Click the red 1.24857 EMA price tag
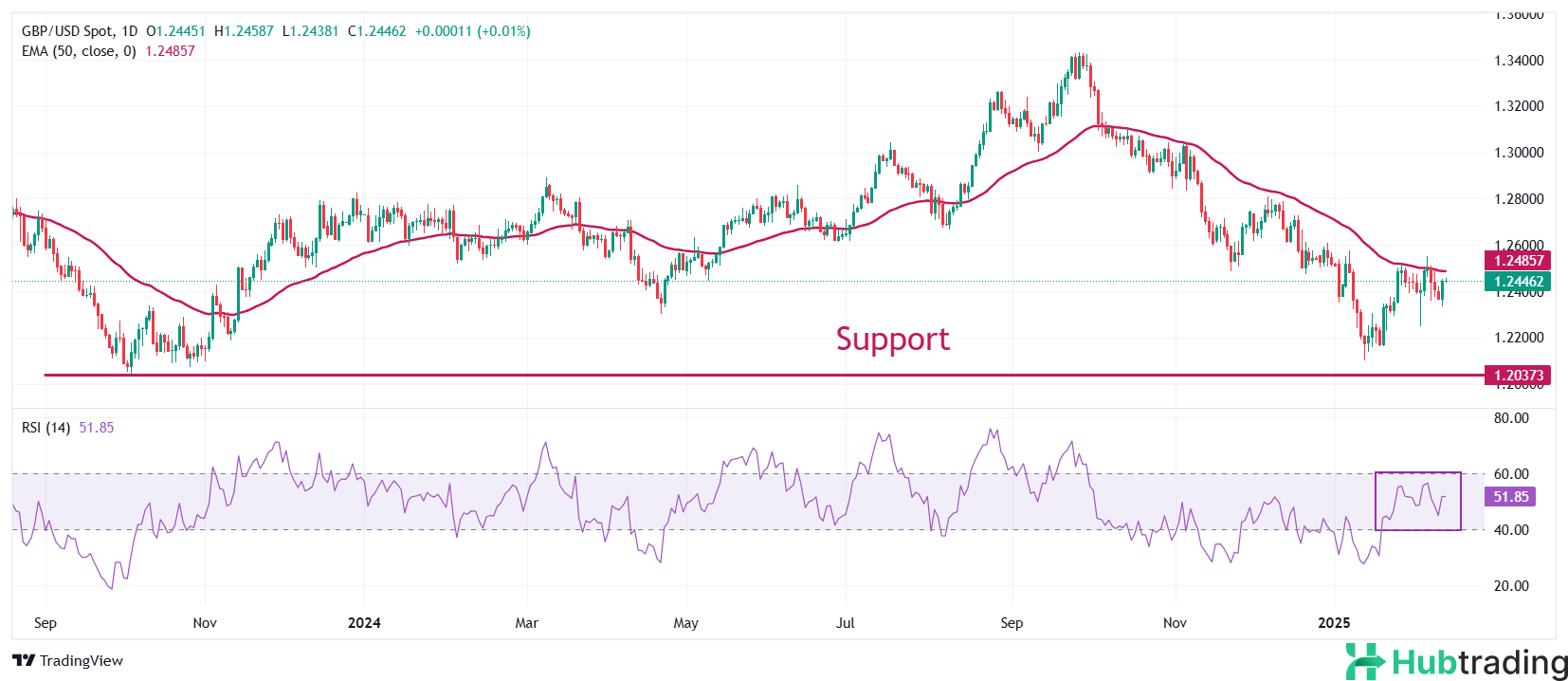Image resolution: width=1568 pixels, height=681 pixels. tap(1519, 261)
